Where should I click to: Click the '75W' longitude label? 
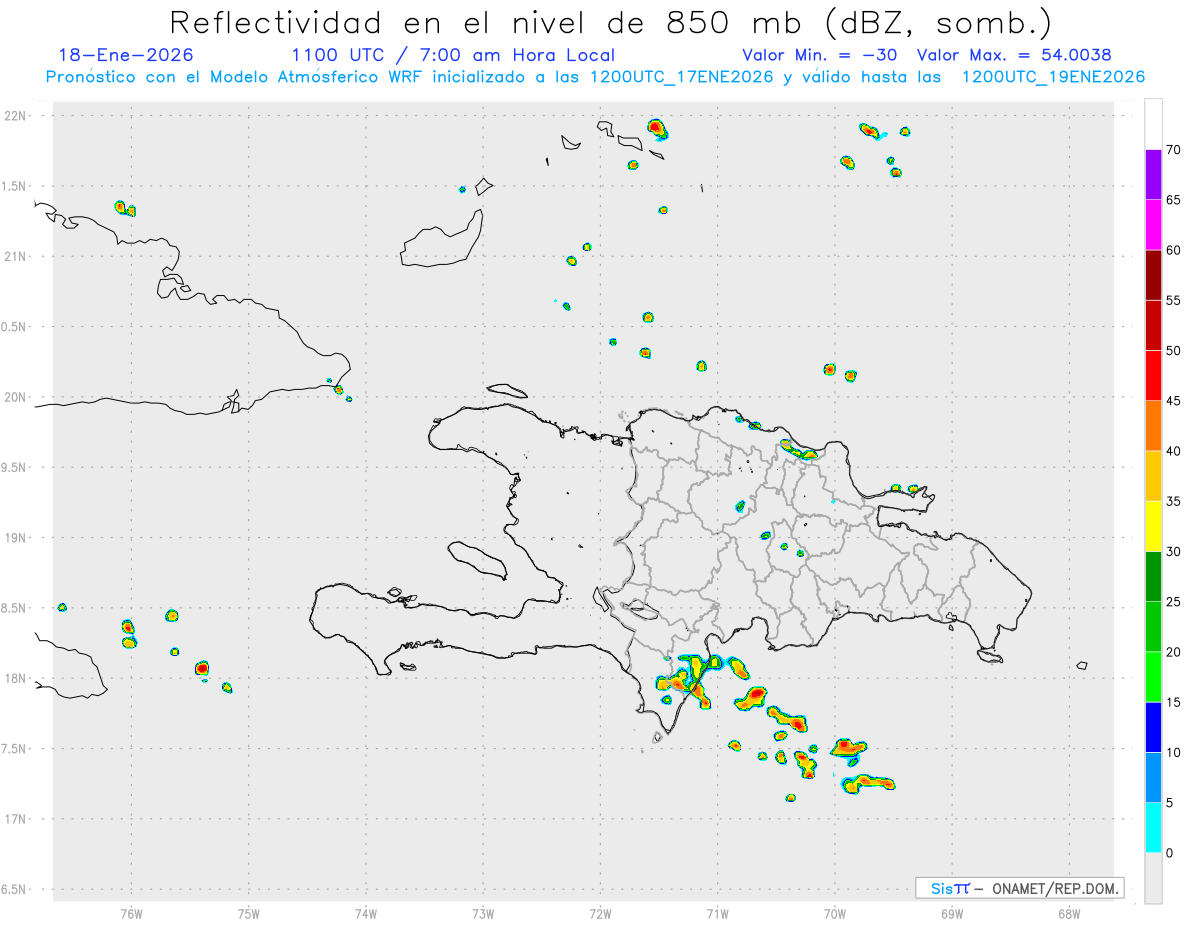click(249, 913)
